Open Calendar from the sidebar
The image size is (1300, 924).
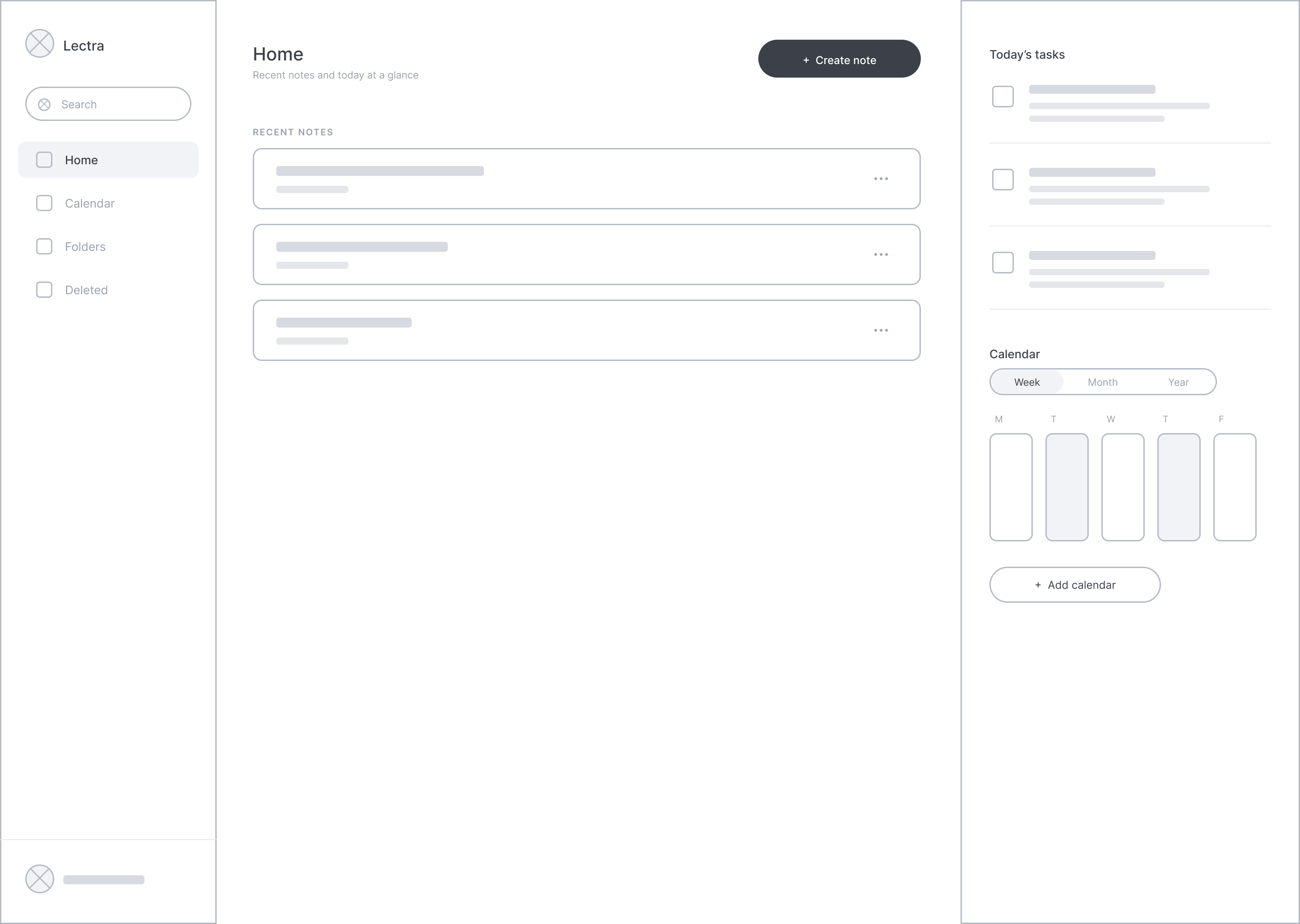tap(108, 203)
